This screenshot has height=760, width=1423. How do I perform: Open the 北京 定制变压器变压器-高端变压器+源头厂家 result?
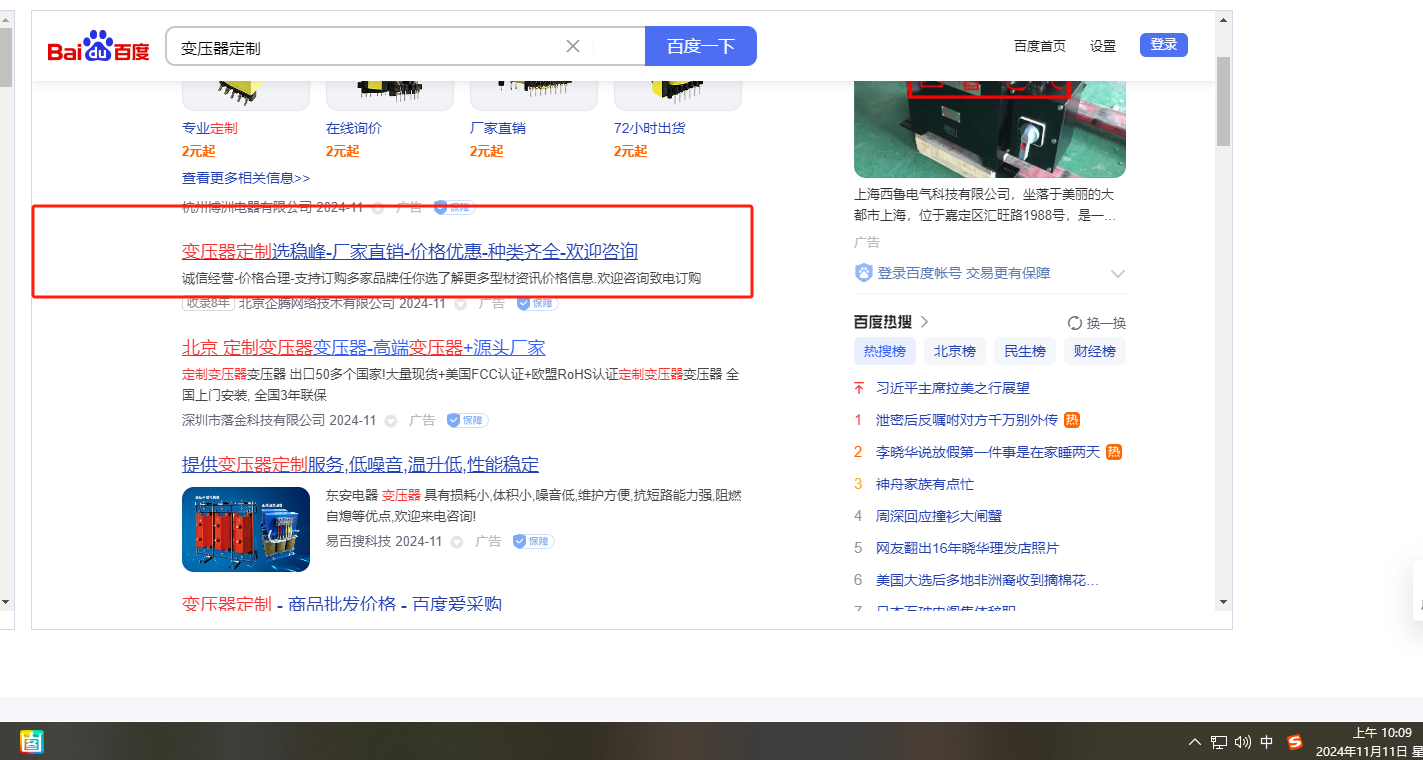(364, 348)
